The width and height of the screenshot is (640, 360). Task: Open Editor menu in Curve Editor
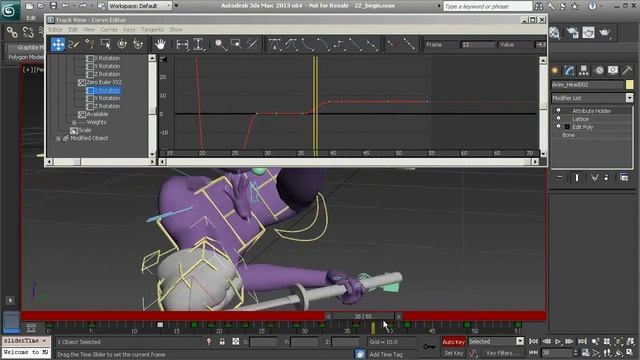56,29
